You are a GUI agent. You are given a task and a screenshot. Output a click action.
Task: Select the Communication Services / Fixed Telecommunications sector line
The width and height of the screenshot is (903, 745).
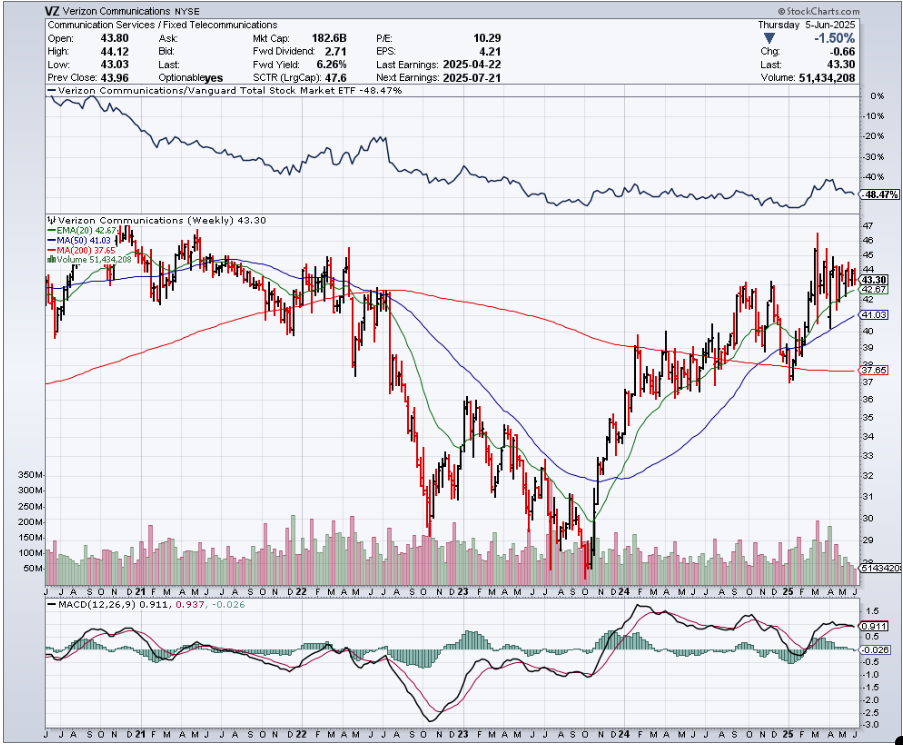tap(162, 25)
